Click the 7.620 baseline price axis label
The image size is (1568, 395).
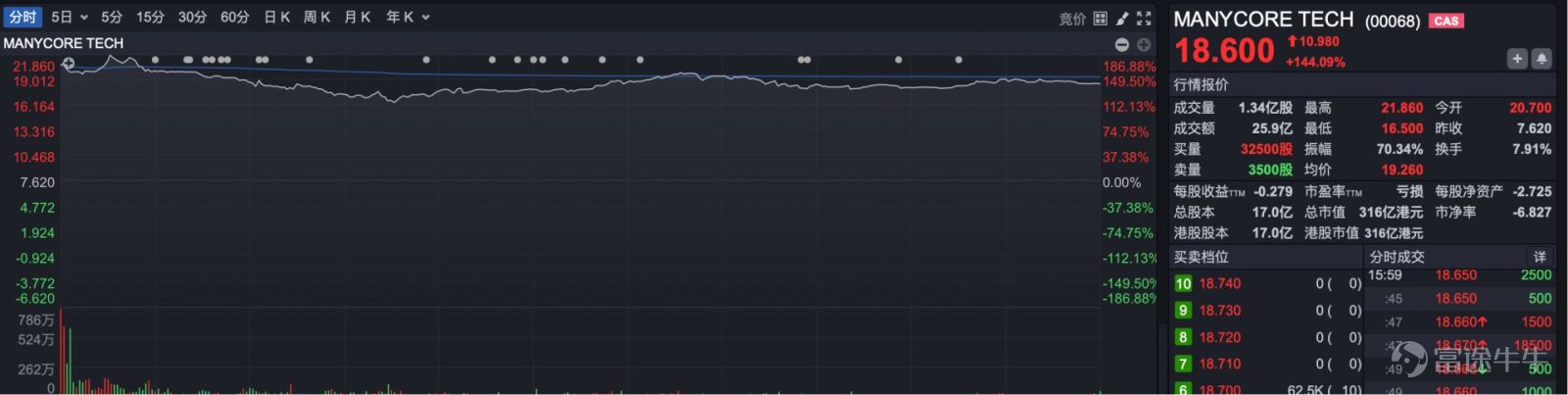point(37,182)
